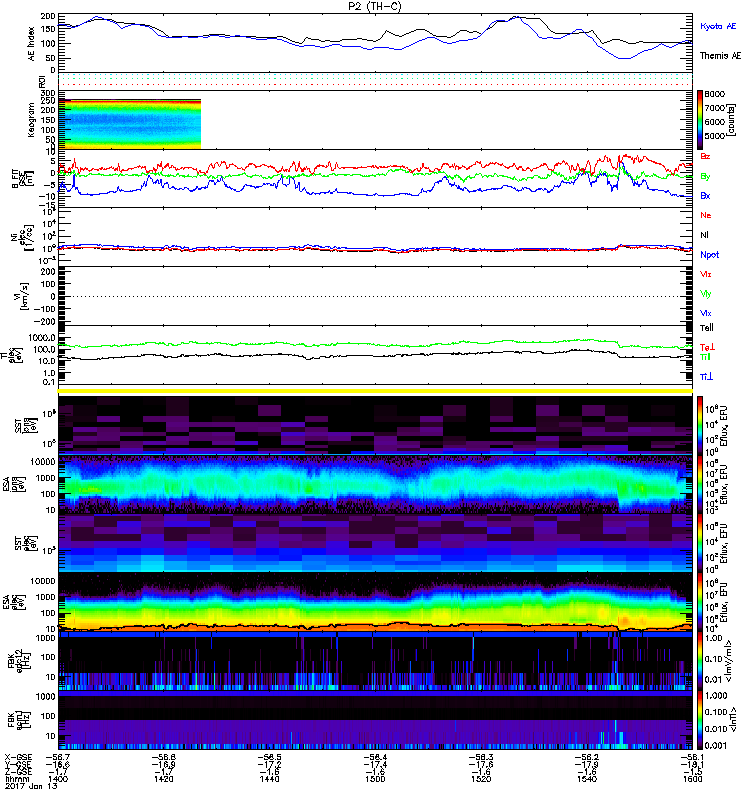Screen dimensions: 750x800
Task: Click the green By legend label
Action: 705,177
